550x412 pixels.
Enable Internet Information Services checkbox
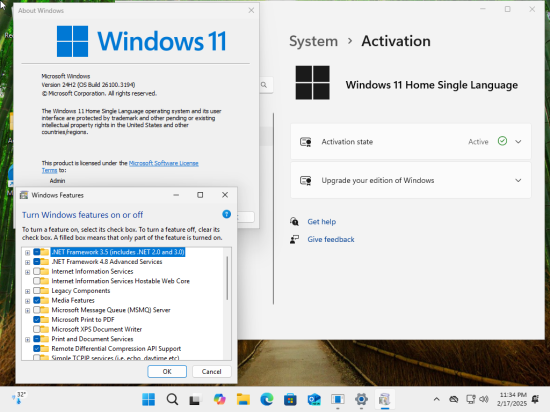tap(36, 271)
